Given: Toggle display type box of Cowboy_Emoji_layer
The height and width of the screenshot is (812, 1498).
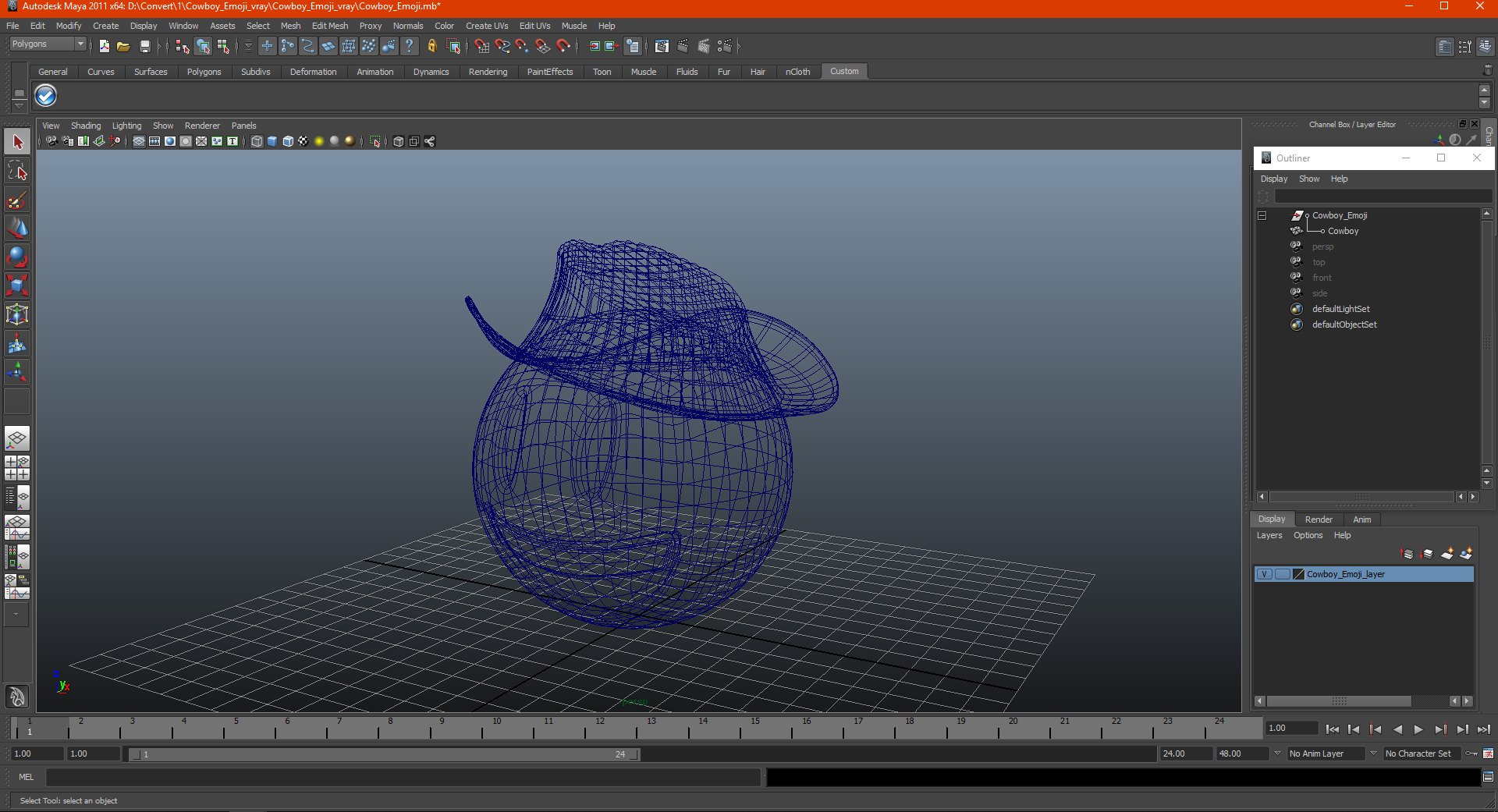Looking at the screenshot, I should point(1282,574).
